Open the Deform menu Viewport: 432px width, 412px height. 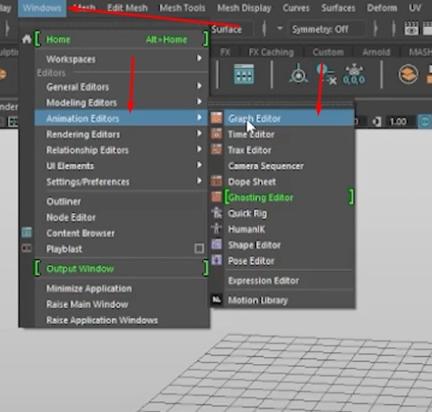click(382, 8)
